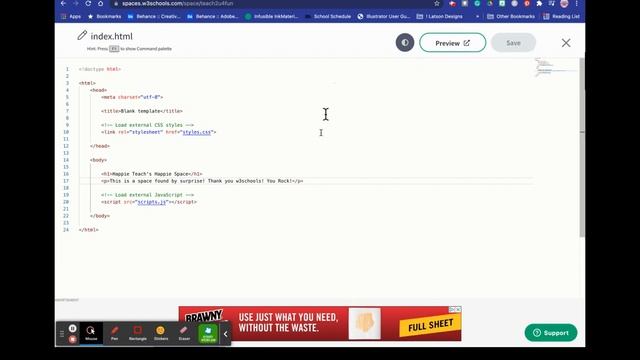This screenshot has height=360, width=640.
Task: Collapse the recorder toolbar with chevron
Action: [x=225, y=334]
